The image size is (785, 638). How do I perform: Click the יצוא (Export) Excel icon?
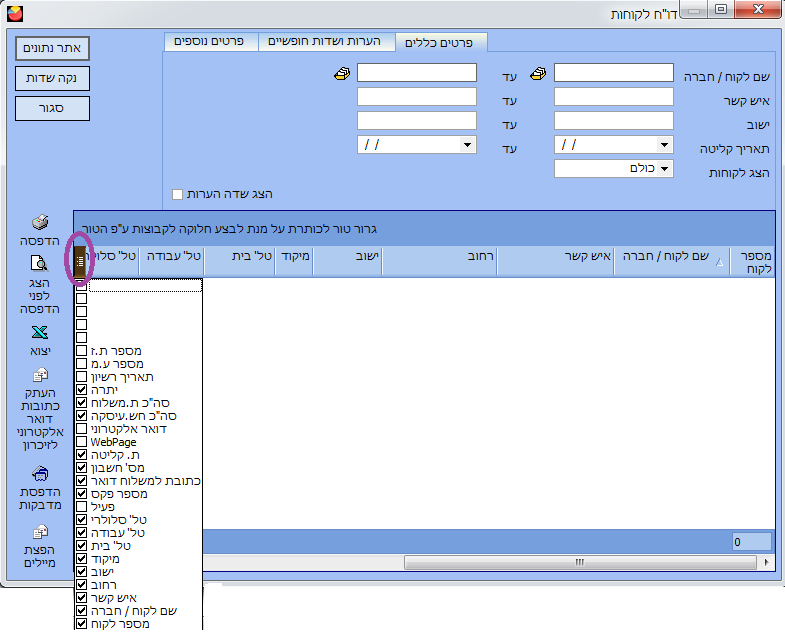coord(40,333)
